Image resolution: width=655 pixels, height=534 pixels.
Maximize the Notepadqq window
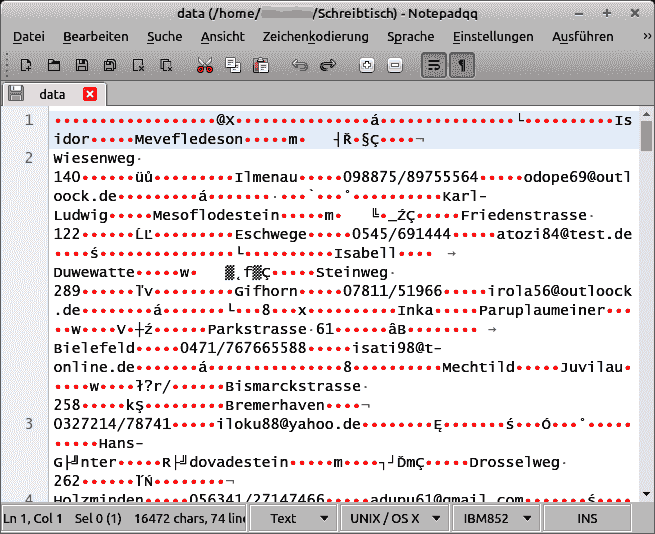[607, 13]
